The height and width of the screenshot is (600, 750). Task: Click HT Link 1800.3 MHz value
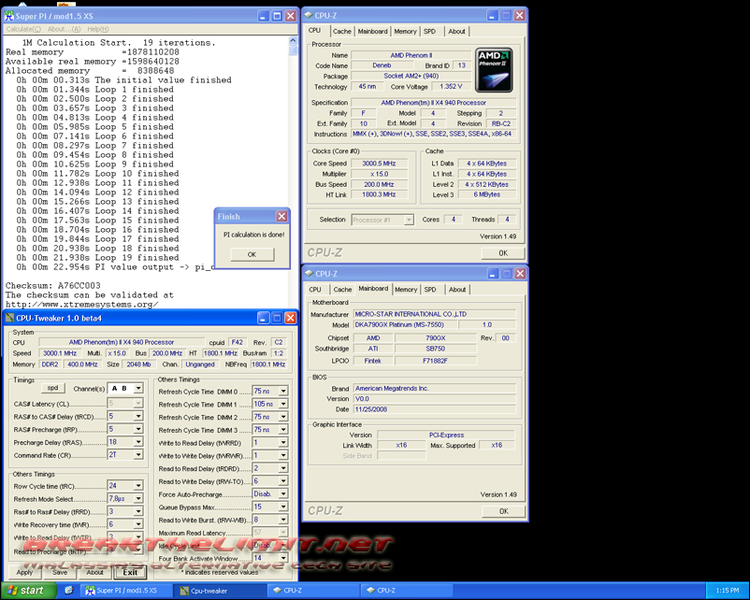pos(379,195)
